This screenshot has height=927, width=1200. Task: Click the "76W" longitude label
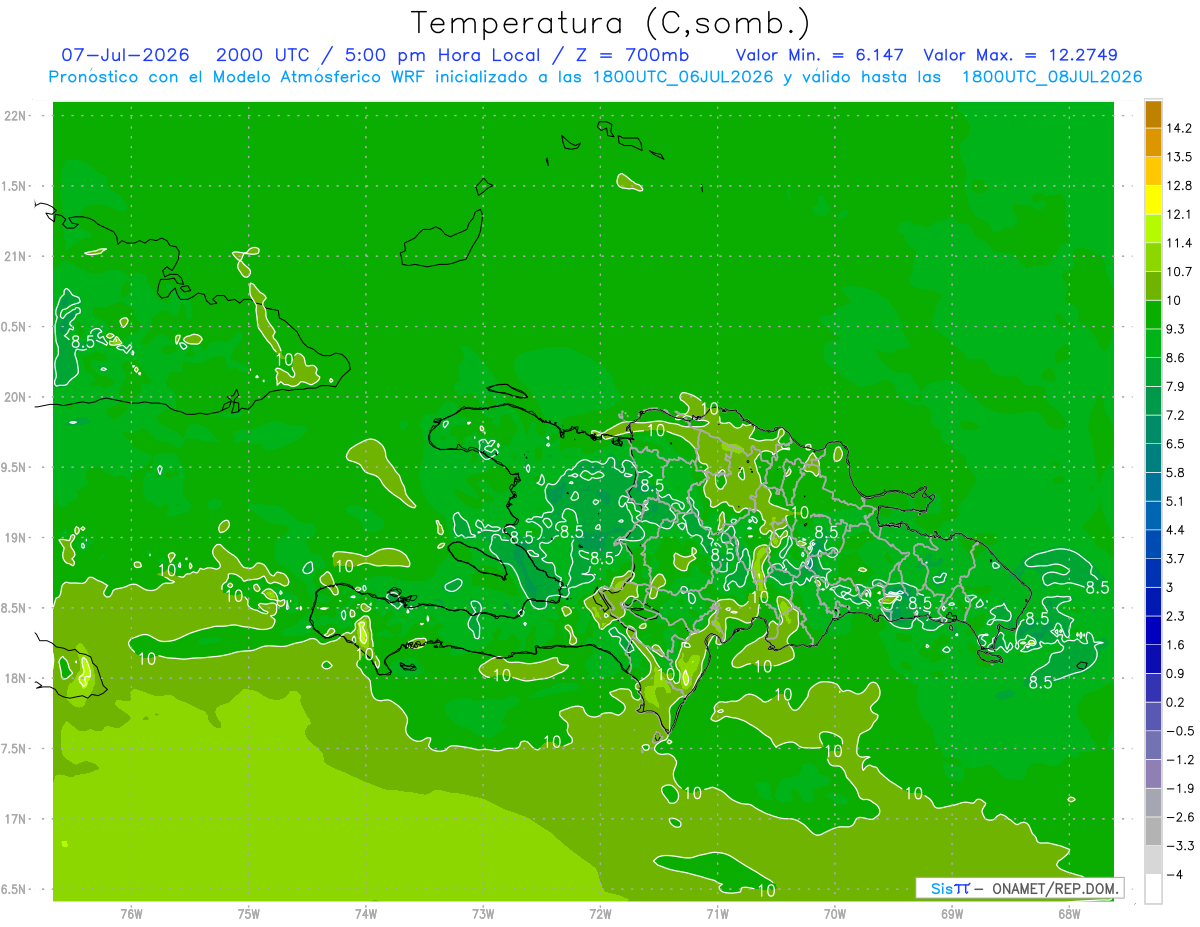131,913
